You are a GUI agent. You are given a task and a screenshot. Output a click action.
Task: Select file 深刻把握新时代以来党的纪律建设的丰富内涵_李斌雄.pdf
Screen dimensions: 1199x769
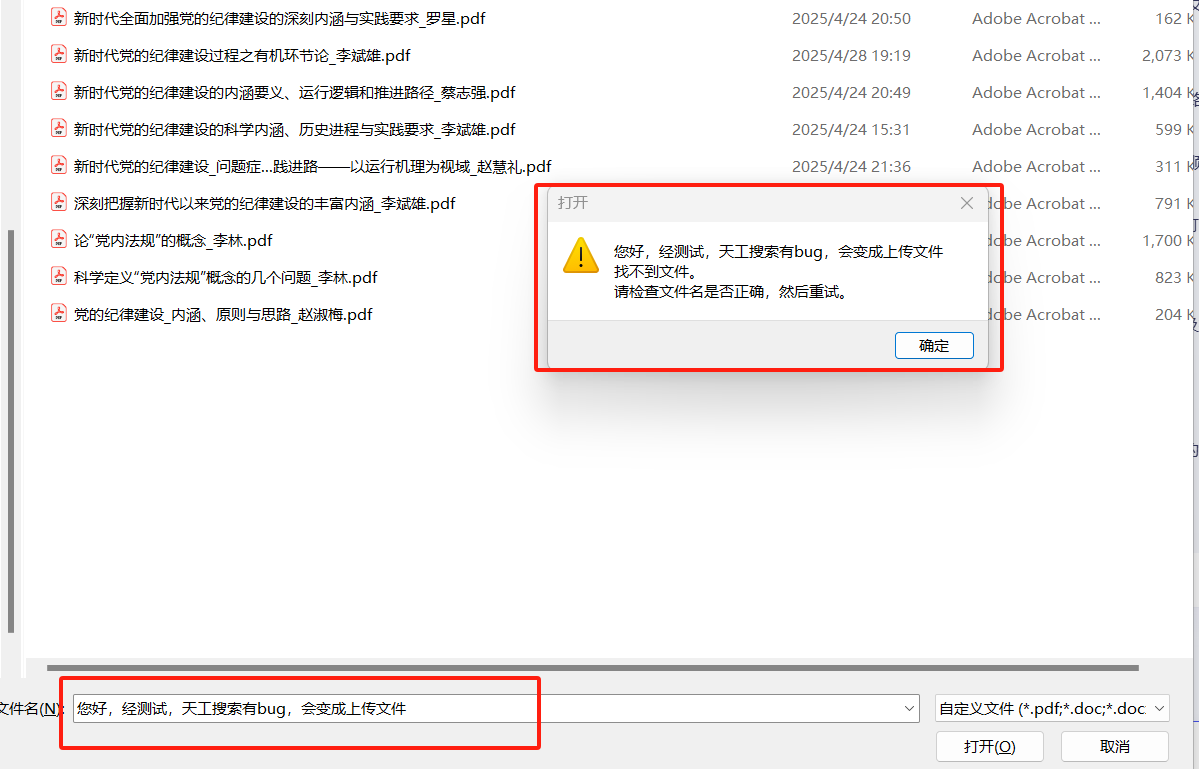pos(265,203)
